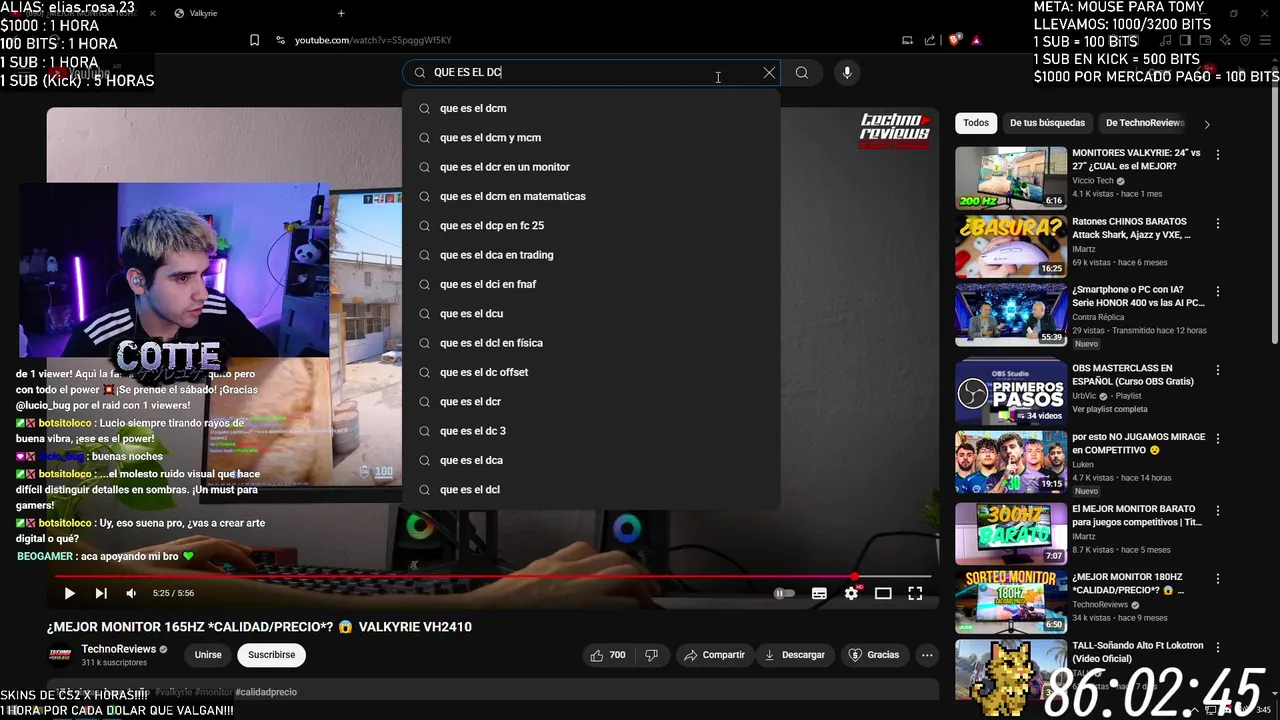Image resolution: width=1280 pixels, height=720 pixels.
Task: Open options for El MEJOR MONITOR BARATO video
Action: (x=1218, y=510)
